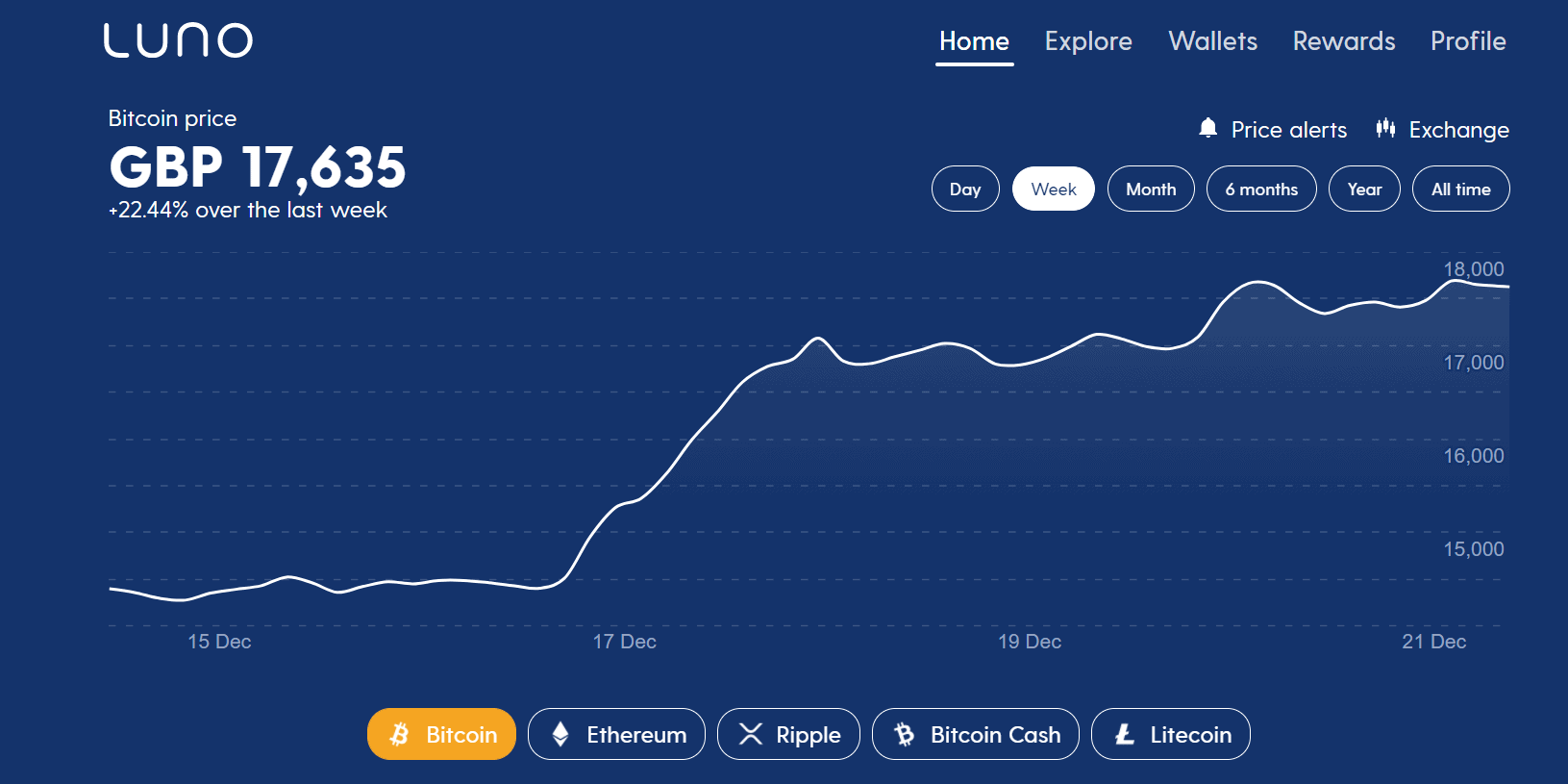1568x784 pixels.
Task: Click the Luno logo
Action: point(178,40)
